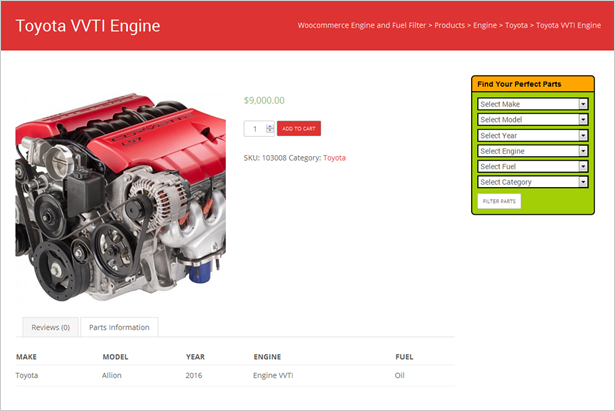The width and height of the screenshot is (615, 411).
Task: Open the Select Make dropdown
Action: 533,104
